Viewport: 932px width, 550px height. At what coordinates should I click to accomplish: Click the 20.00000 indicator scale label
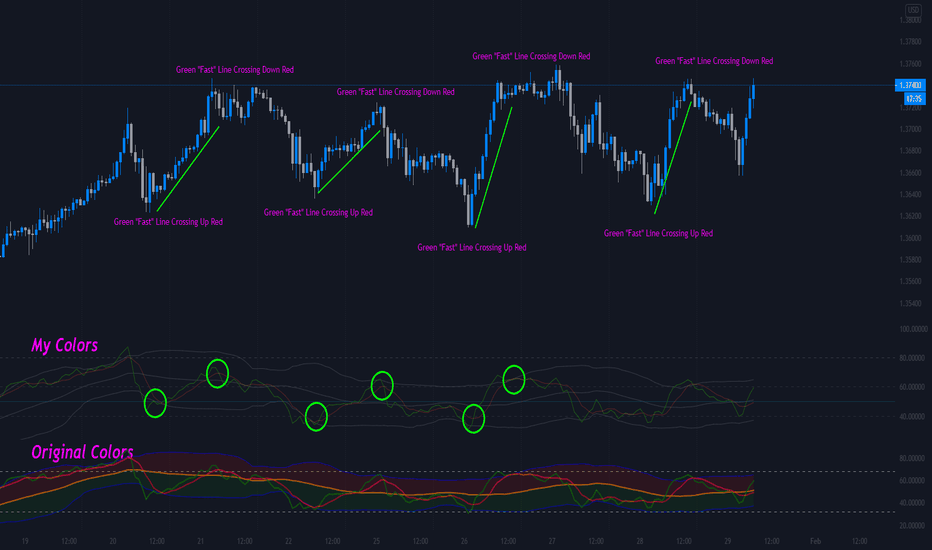[913, 526]
